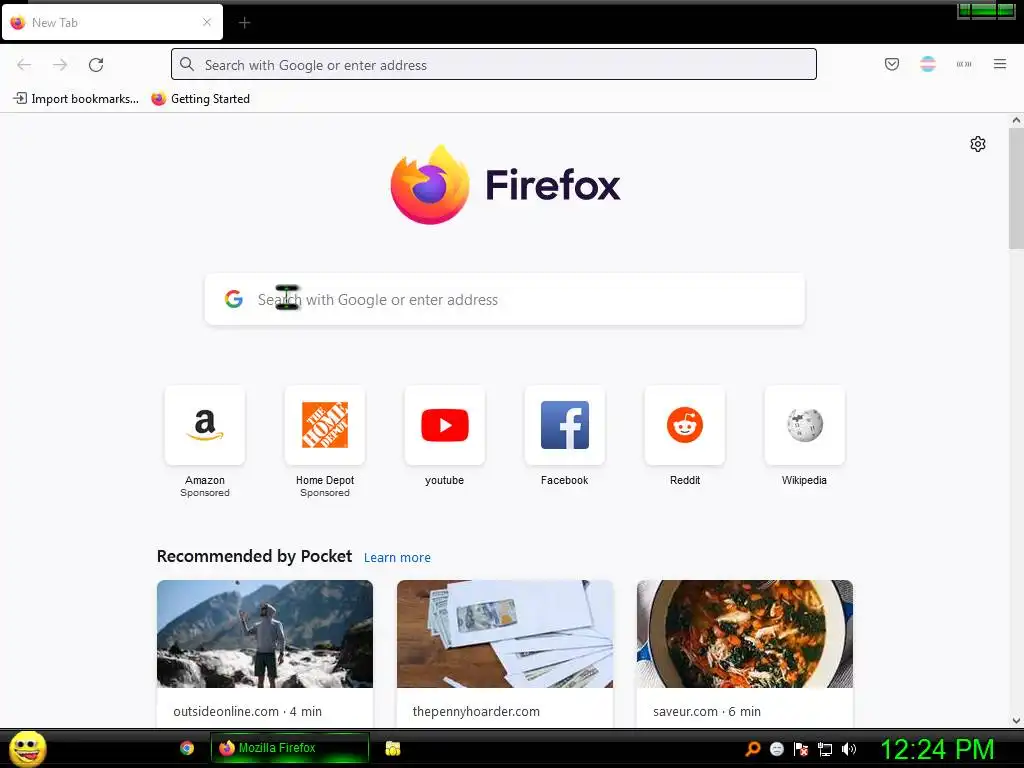Close the New Tab tab

click(207, 22)
